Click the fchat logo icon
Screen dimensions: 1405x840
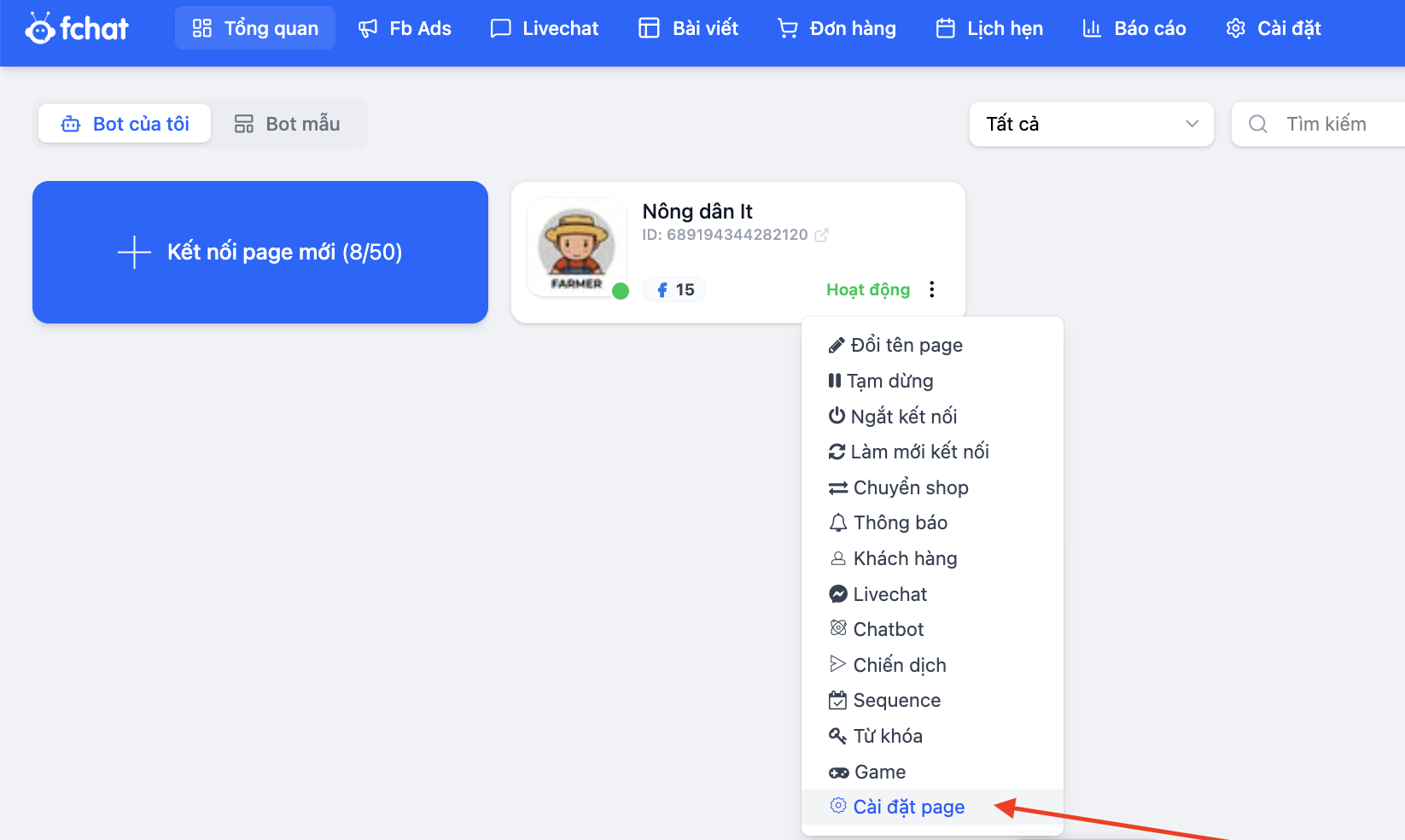pyautogui.click(x=40, y=28)
